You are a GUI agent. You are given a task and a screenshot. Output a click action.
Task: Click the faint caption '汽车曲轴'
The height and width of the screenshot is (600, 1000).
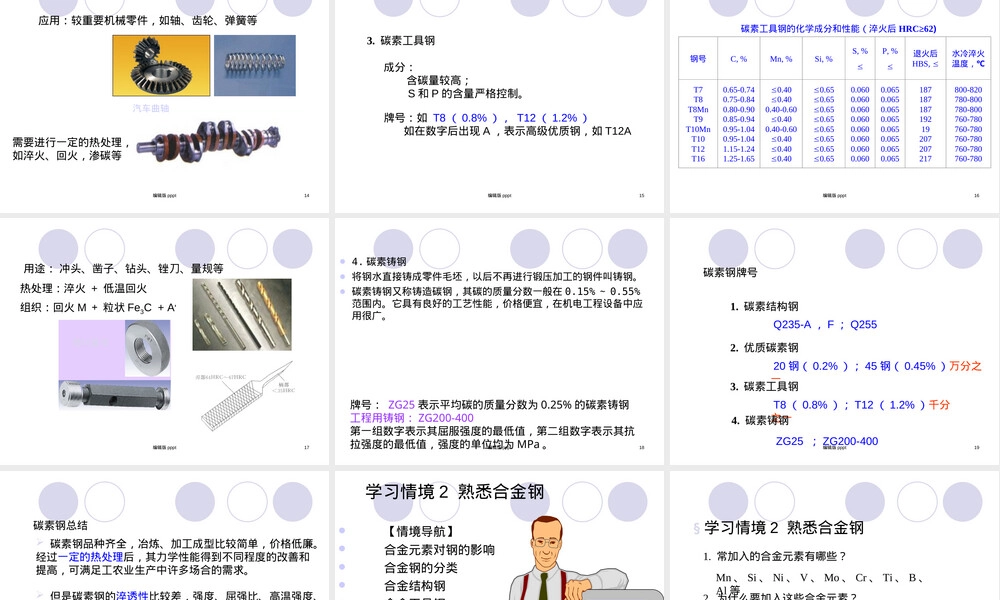(151, 108)
